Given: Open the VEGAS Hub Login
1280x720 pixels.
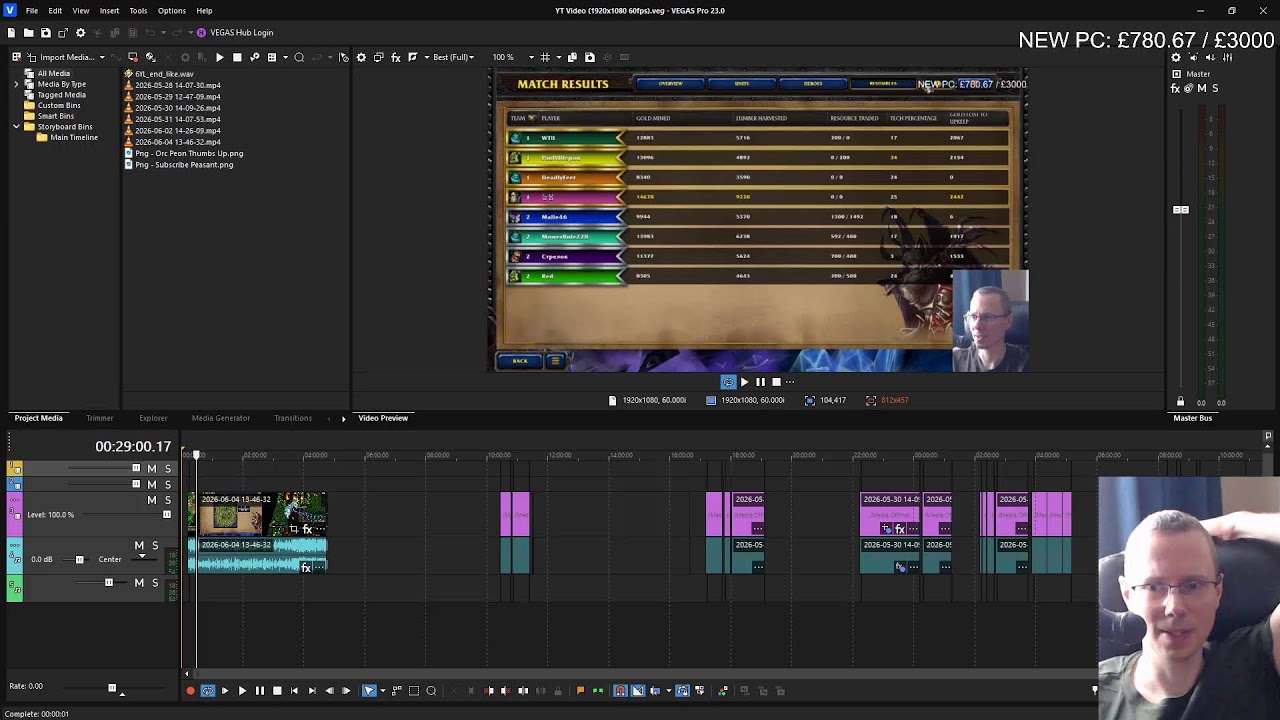Looking at the screenshot, I should (x=235, y=33).
